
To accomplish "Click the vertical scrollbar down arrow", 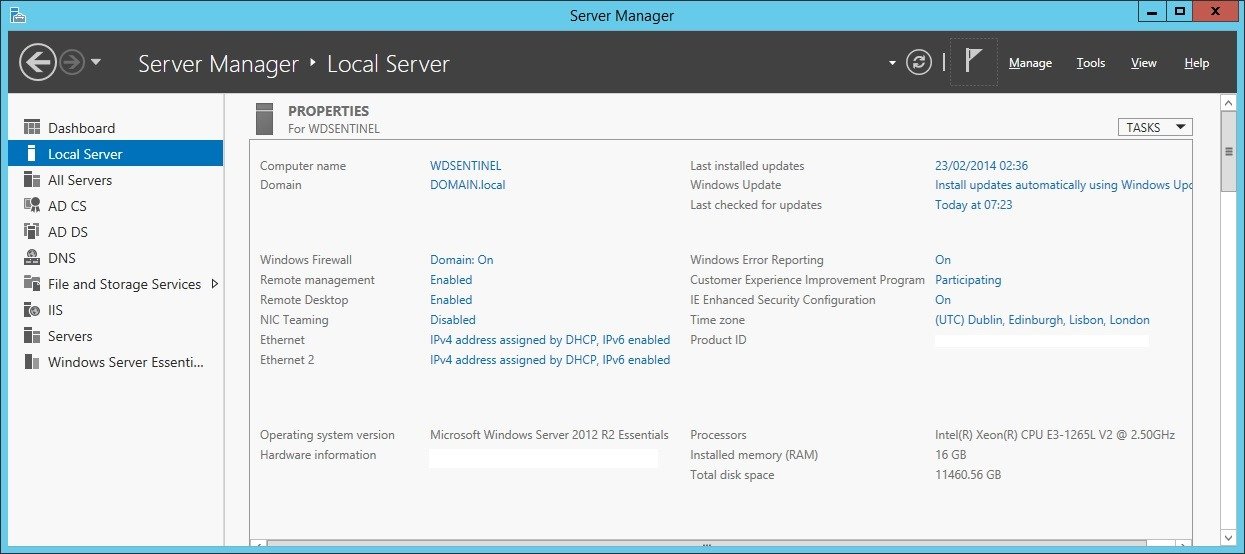I will click(x=1229, y=538).
